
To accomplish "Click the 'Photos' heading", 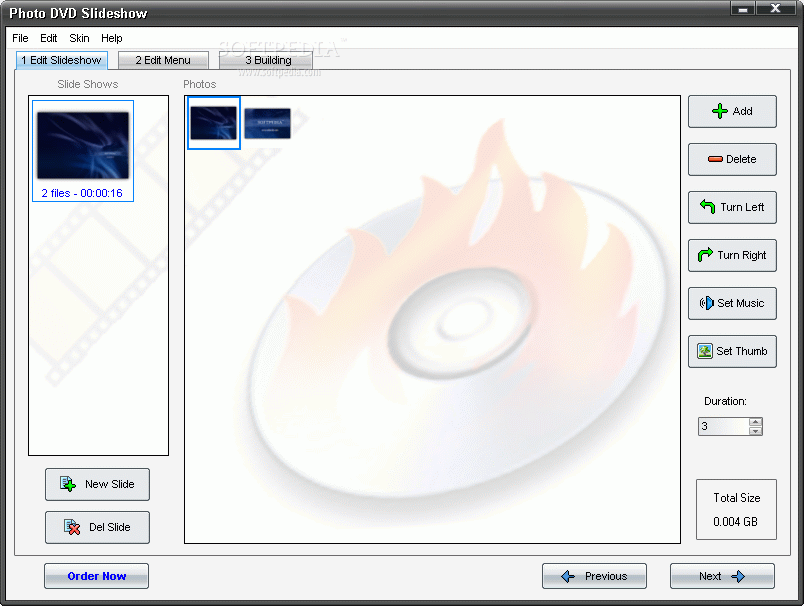I will pyautogui.click(x=199, y=84).
